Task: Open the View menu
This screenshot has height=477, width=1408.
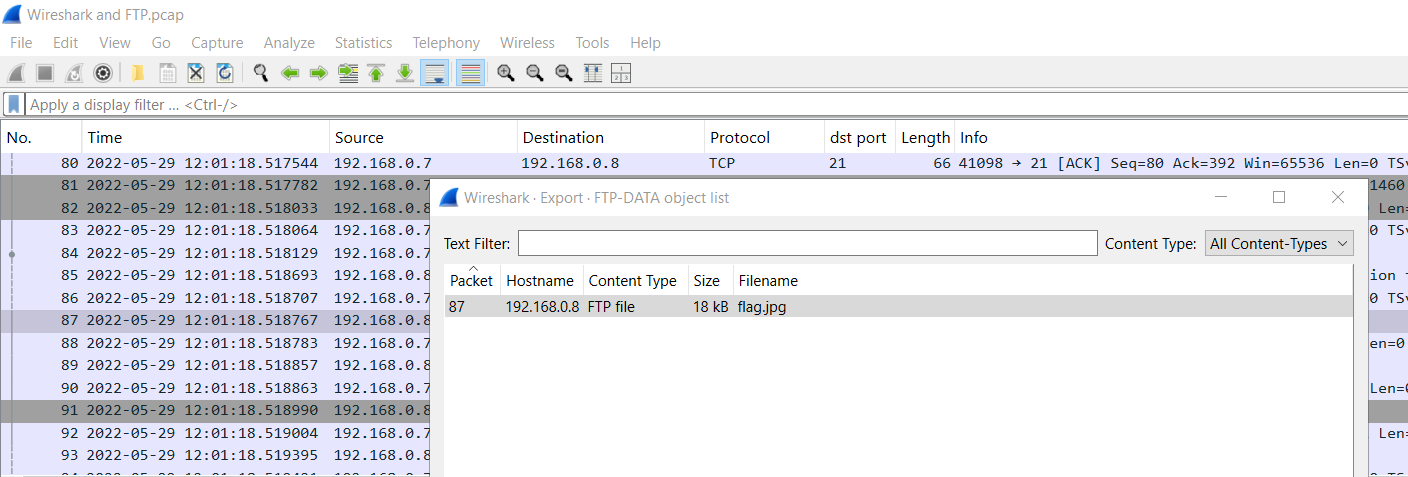Action: point(115,43)
